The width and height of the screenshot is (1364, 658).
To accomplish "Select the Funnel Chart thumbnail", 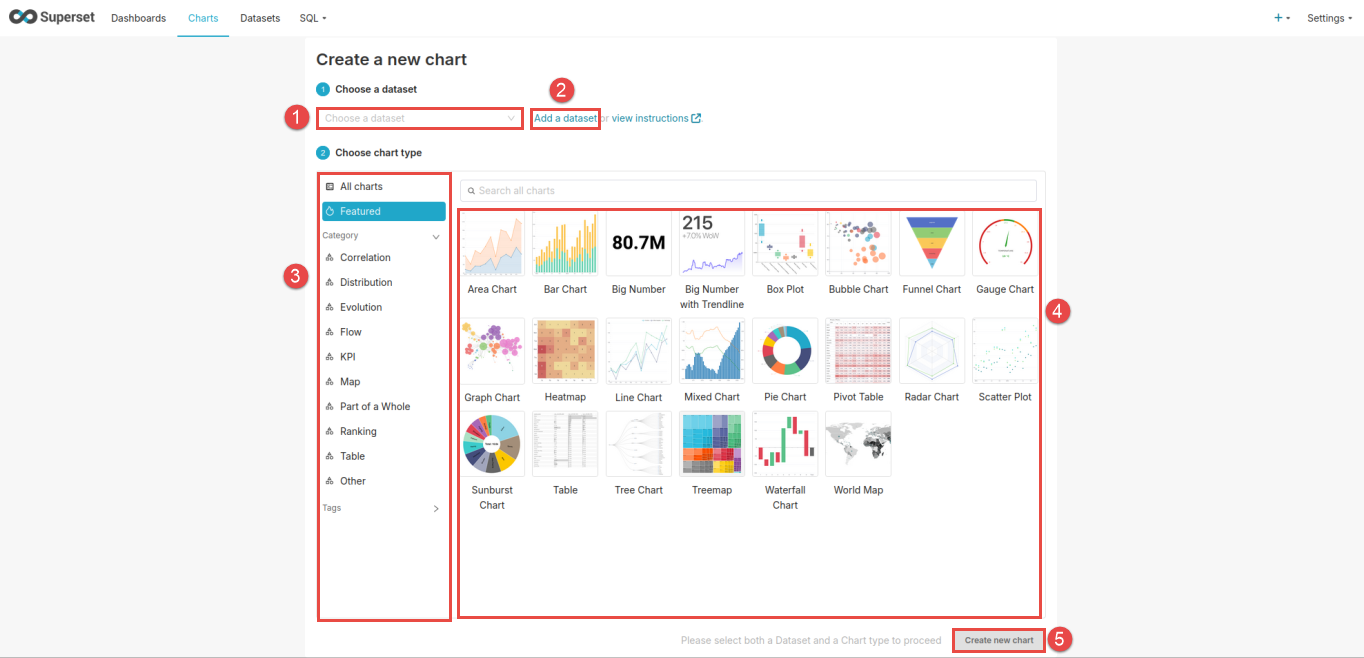I will (932, 243).
